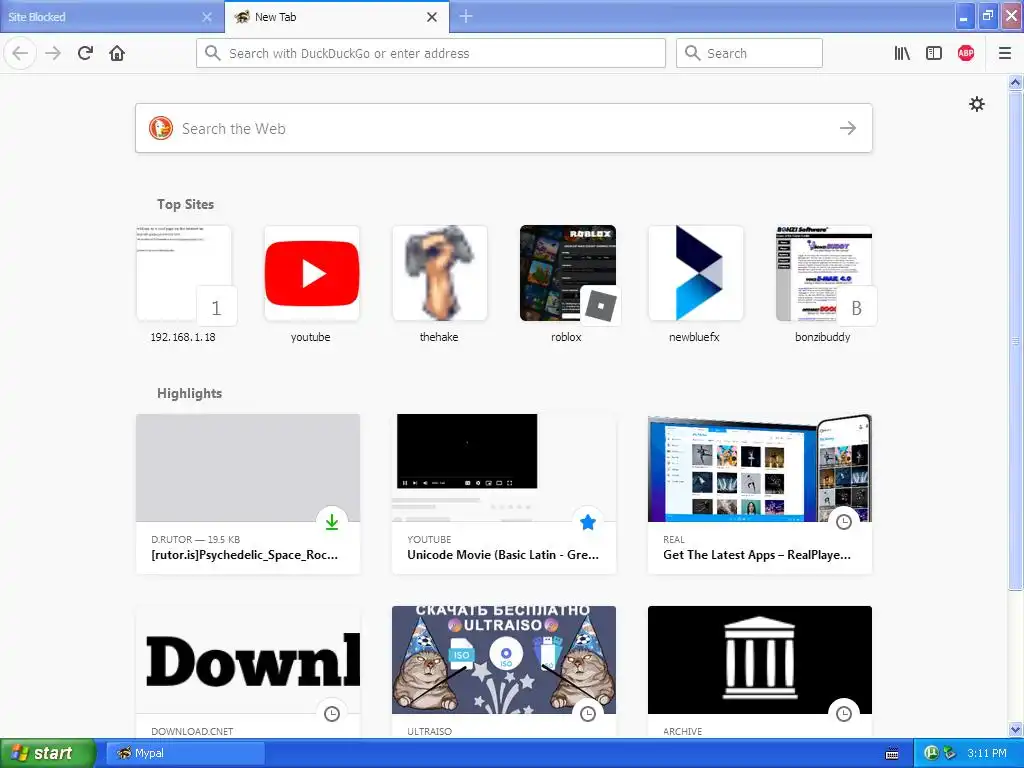Open a new tab with plus button

tap(466, 16)
